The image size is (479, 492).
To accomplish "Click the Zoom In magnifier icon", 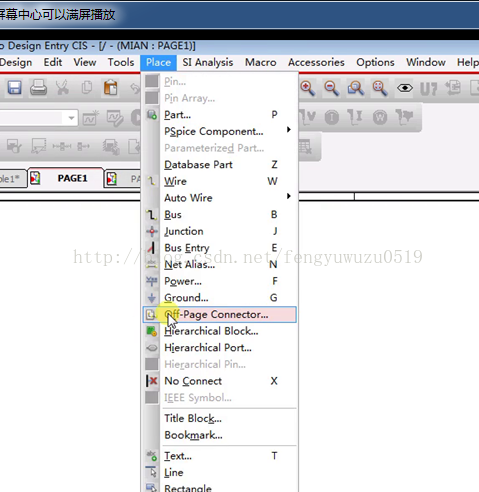I will pos(307,88).
